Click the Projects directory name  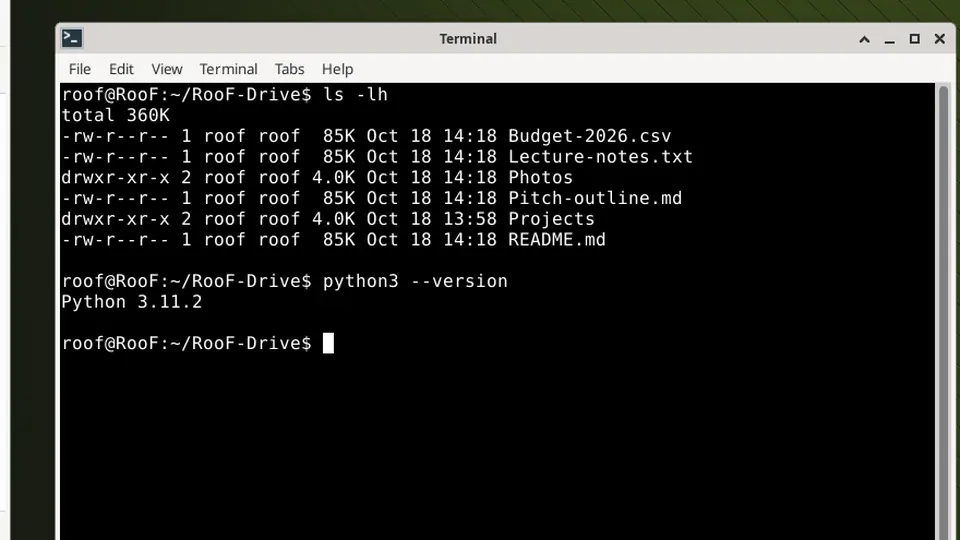pyautogui.click(x=552, y=219)
